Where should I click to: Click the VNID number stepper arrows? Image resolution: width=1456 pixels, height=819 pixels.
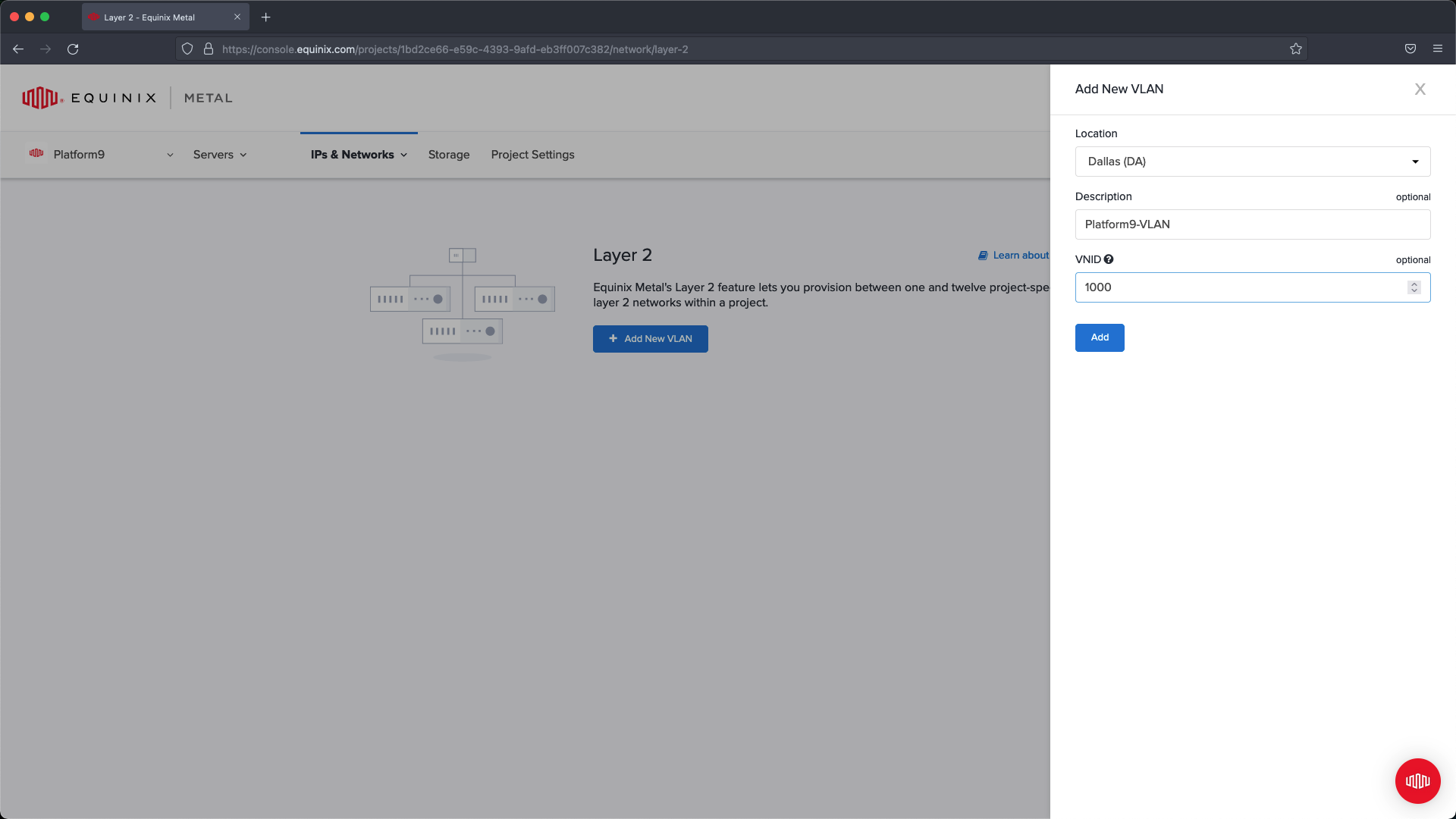pos(1414,287)
